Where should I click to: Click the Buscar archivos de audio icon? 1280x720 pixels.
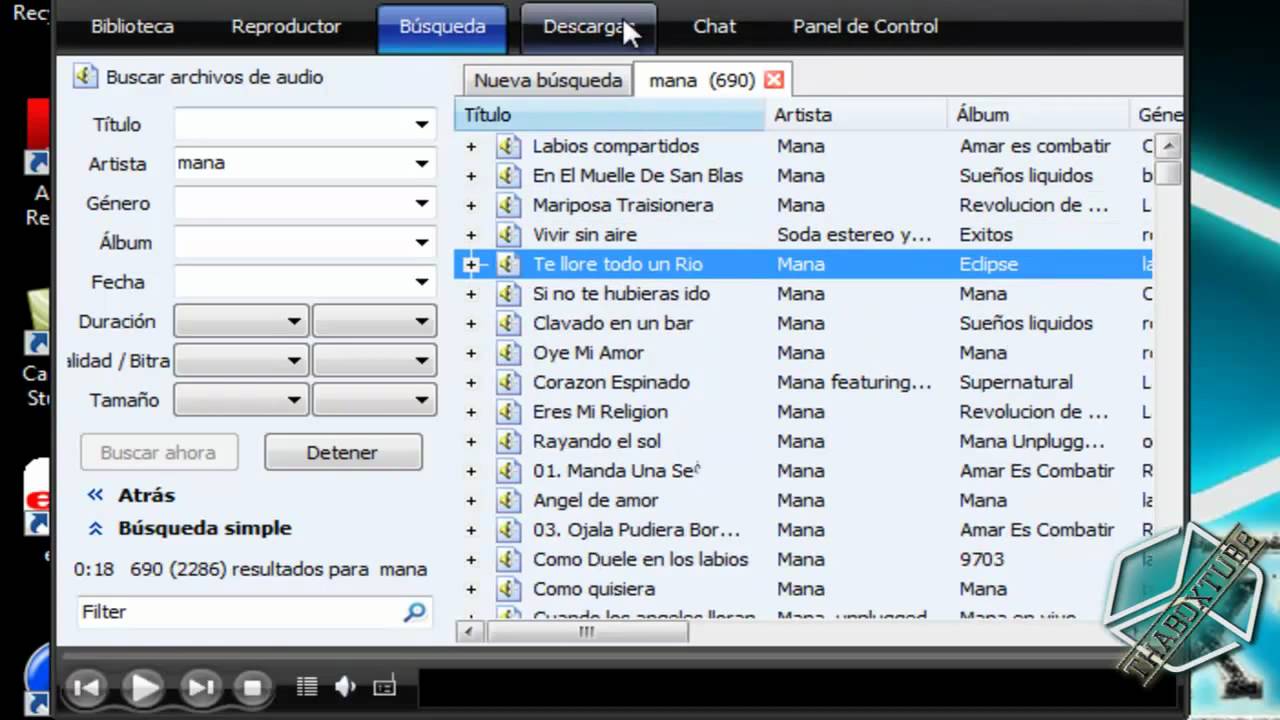85,77
